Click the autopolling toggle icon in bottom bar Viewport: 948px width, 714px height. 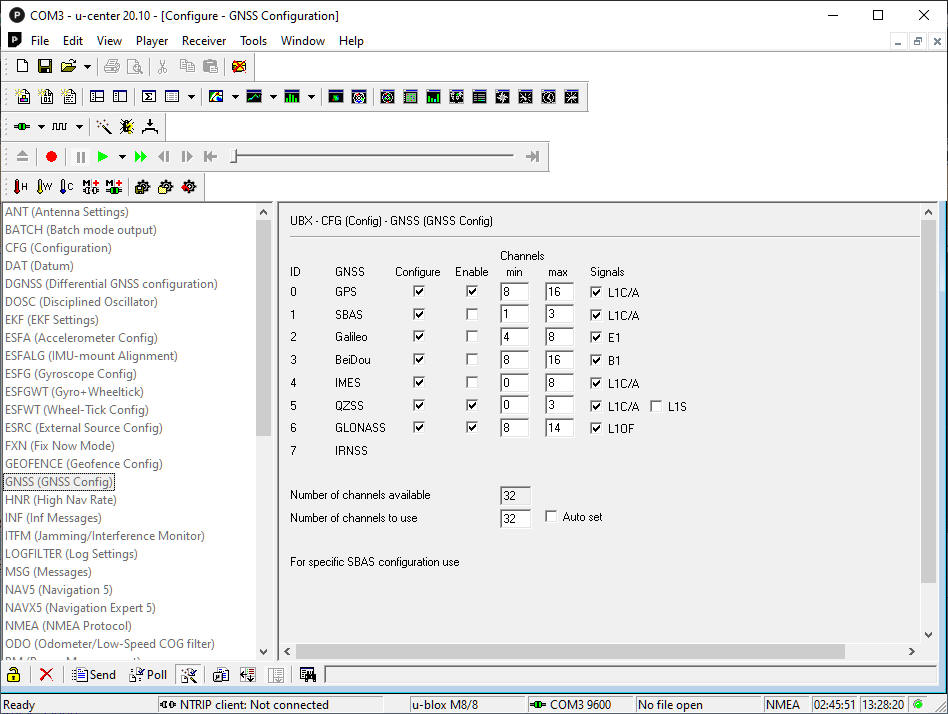(189, 675)
